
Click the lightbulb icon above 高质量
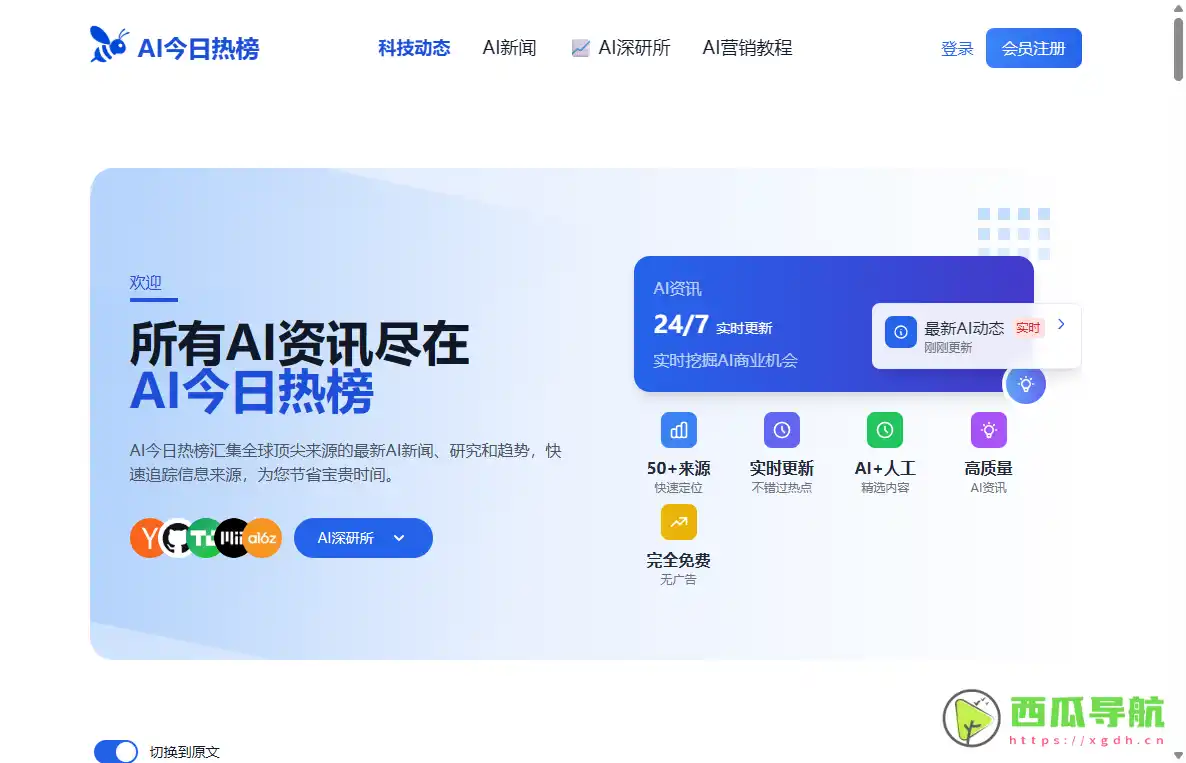pyautogui.click(x=989, y=430)
